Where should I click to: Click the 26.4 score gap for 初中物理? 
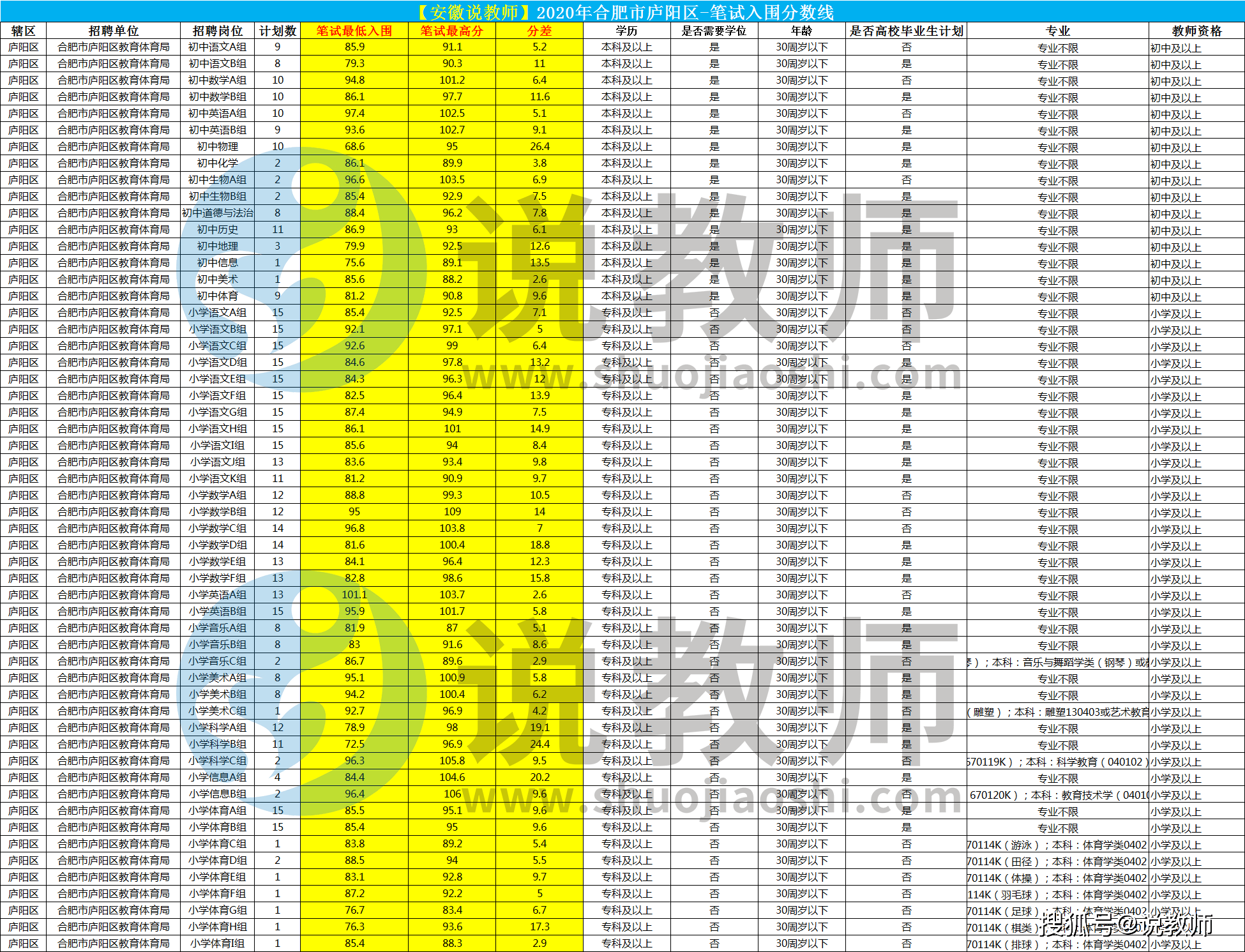[x=539, y=146]
